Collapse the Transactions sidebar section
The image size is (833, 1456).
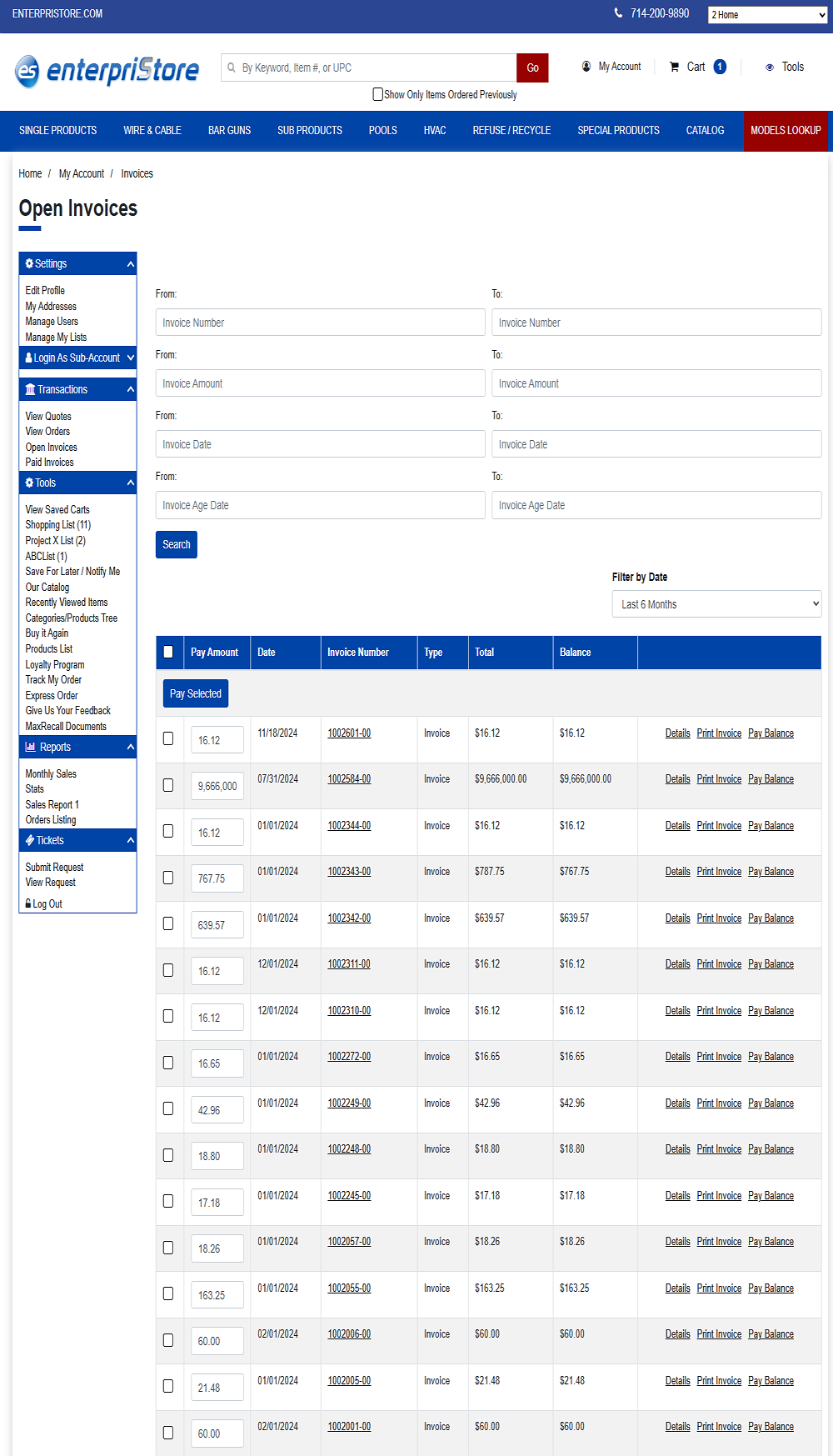coord(131,389)
